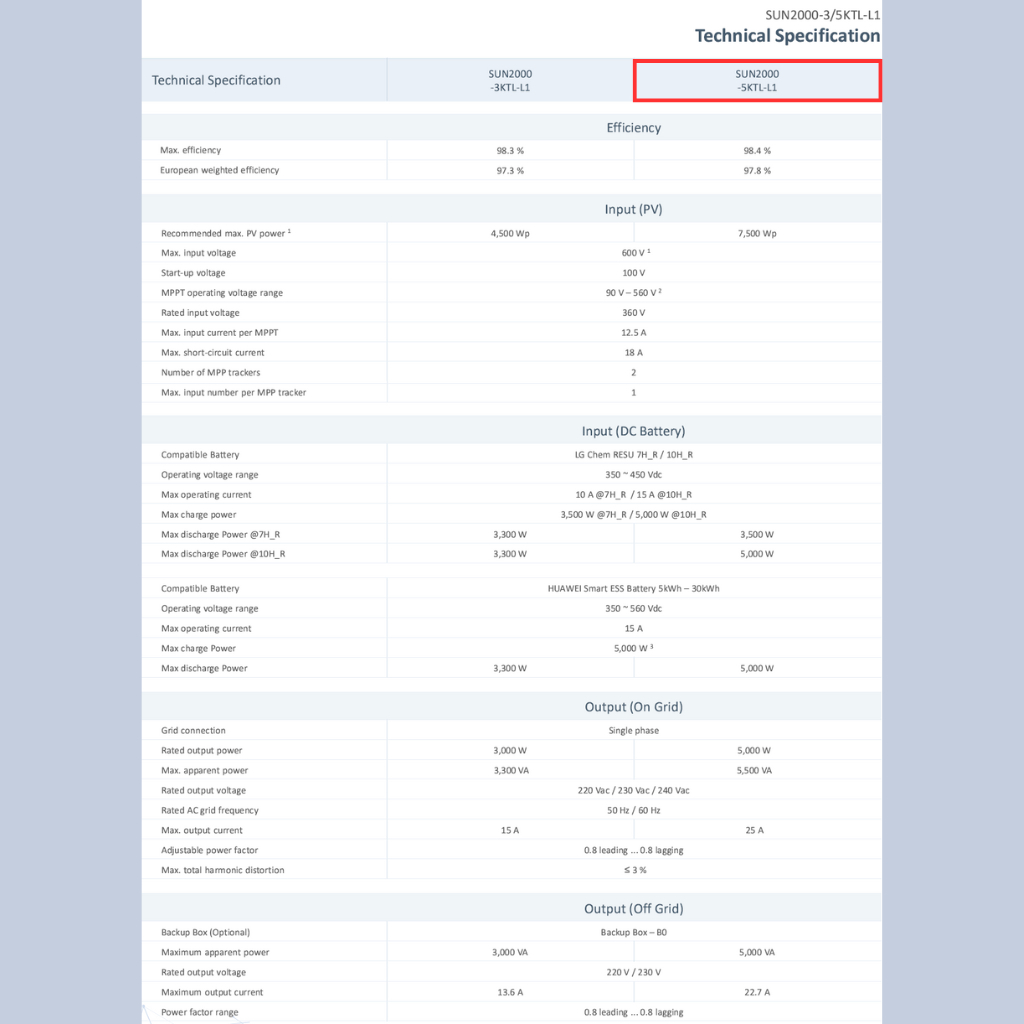1024x1024 pixels.
Task: Select the "98.3 %" efficiency value
Action: (x=510, y=151)
